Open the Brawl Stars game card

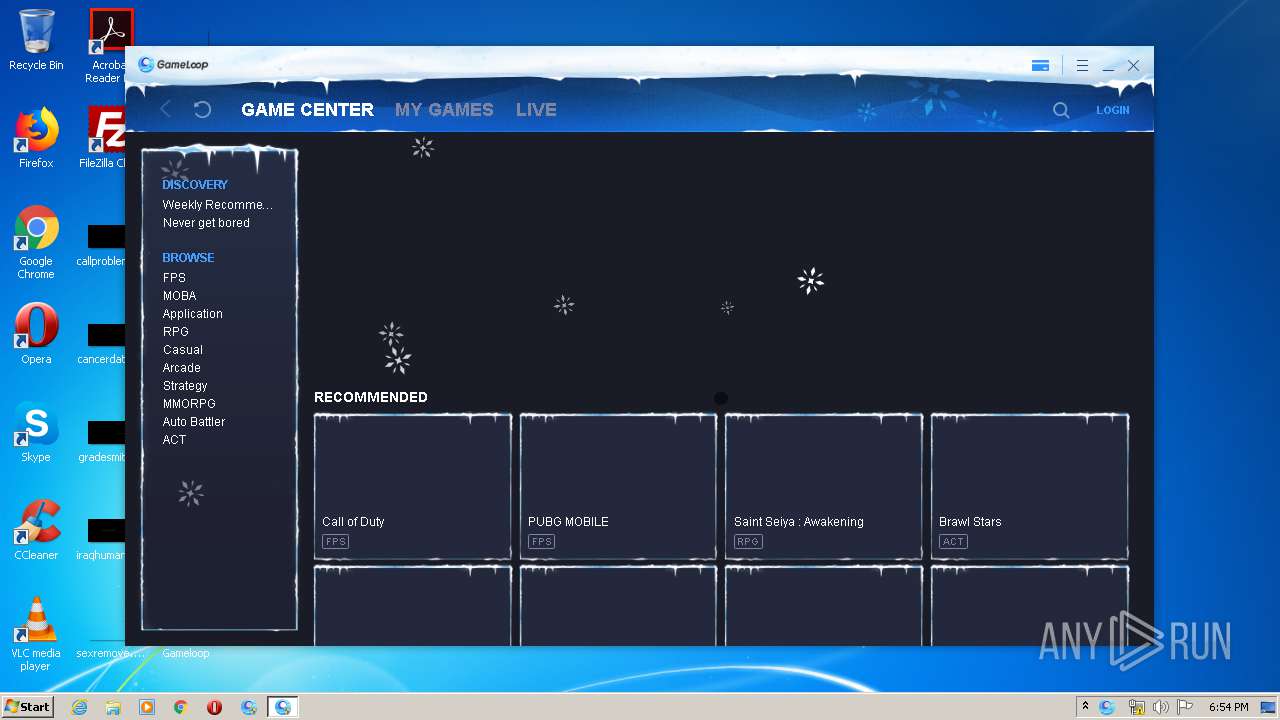(1030, 486)
